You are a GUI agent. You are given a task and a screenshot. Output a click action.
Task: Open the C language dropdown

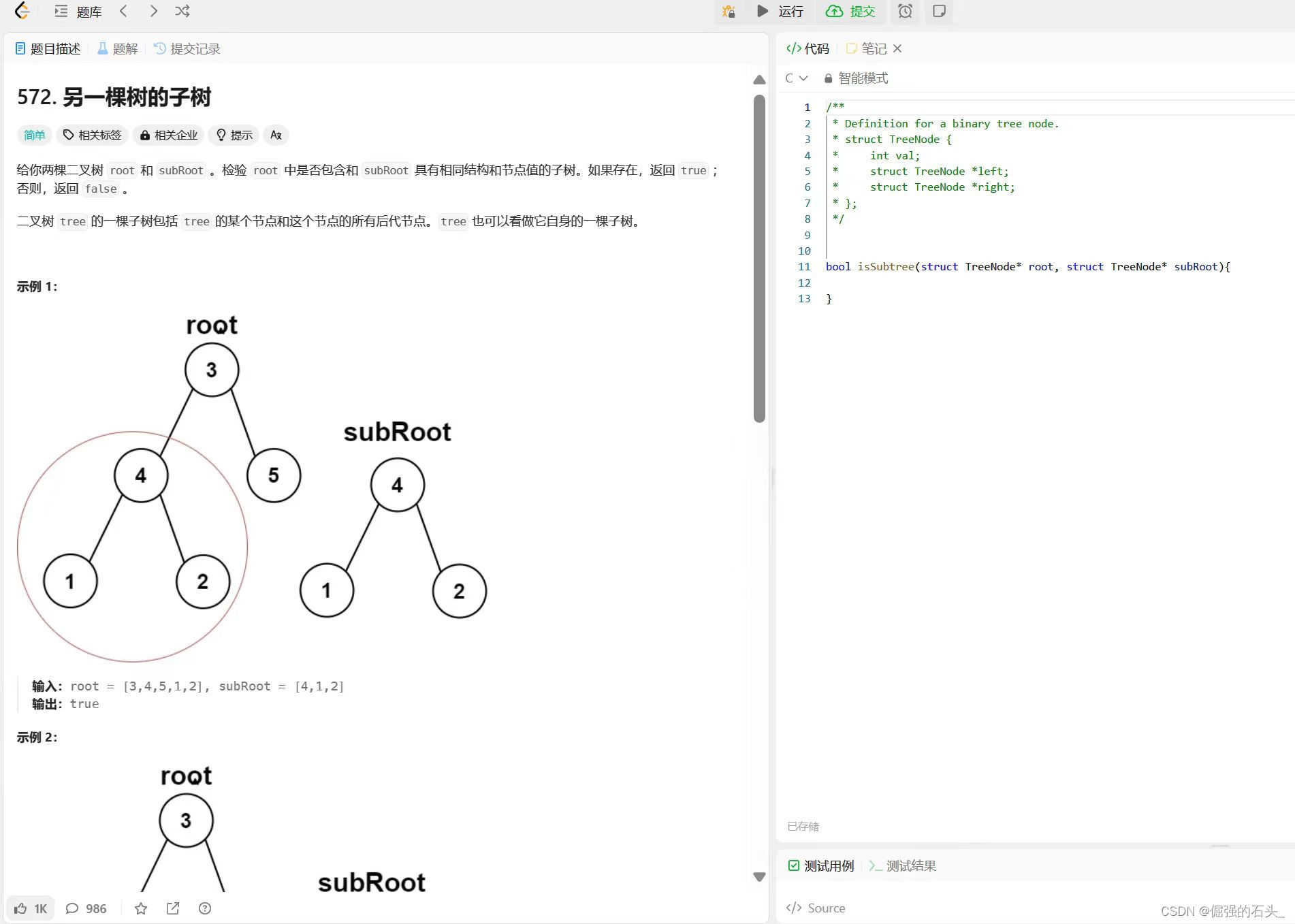[796, 78]
